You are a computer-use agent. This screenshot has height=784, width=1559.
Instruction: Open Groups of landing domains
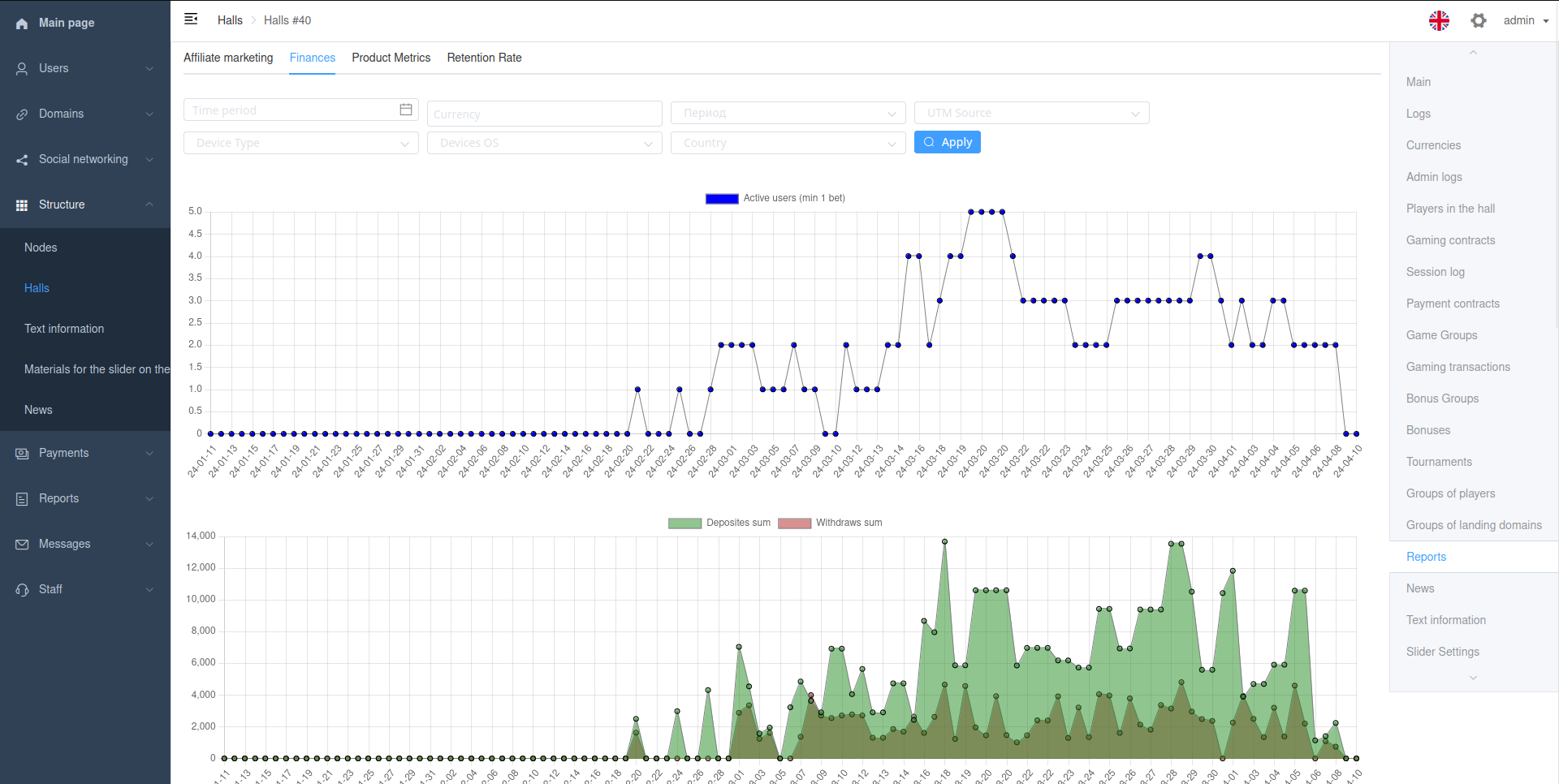[x=1474, y=525]
